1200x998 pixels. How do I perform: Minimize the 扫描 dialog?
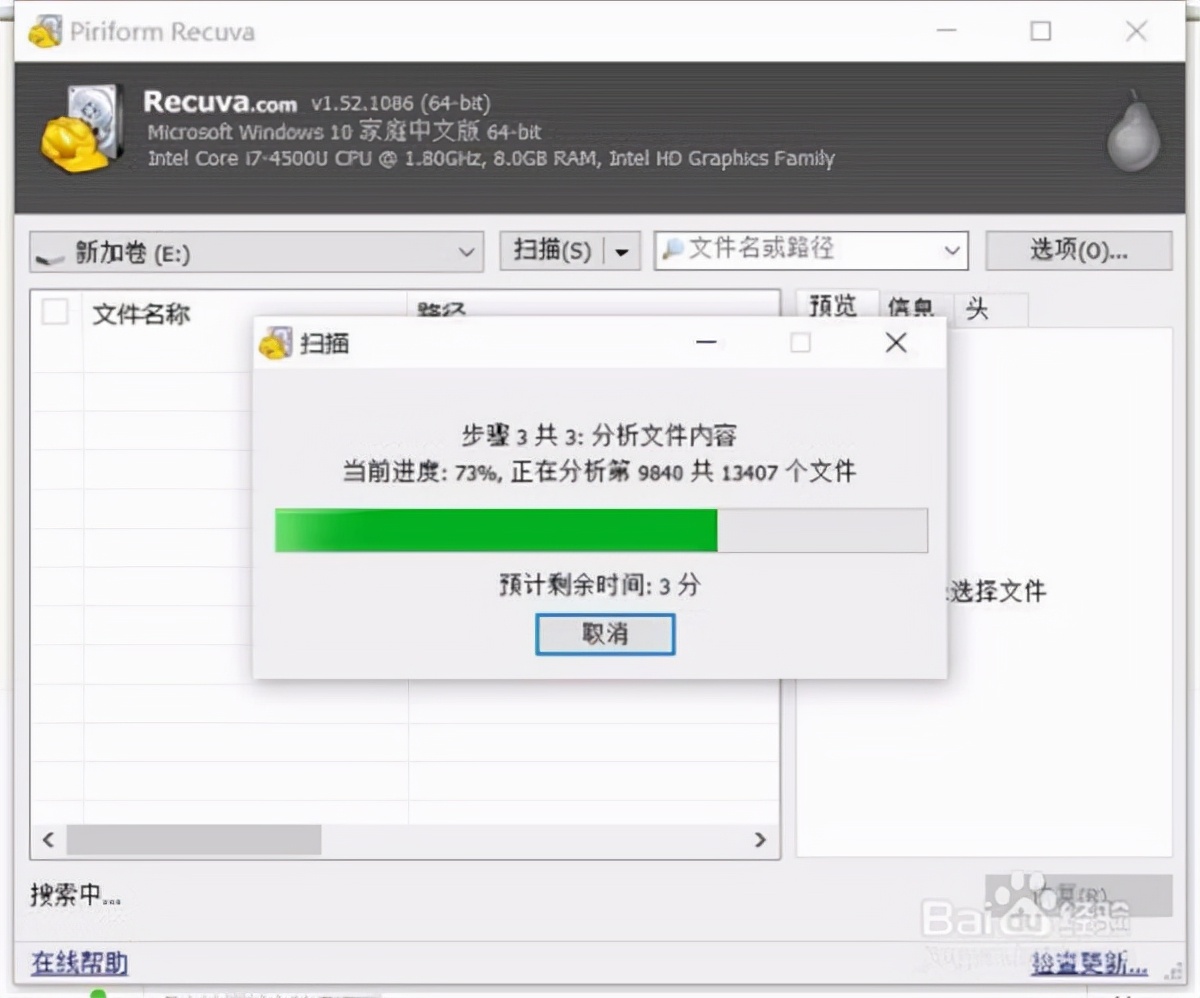click(707, 343)
